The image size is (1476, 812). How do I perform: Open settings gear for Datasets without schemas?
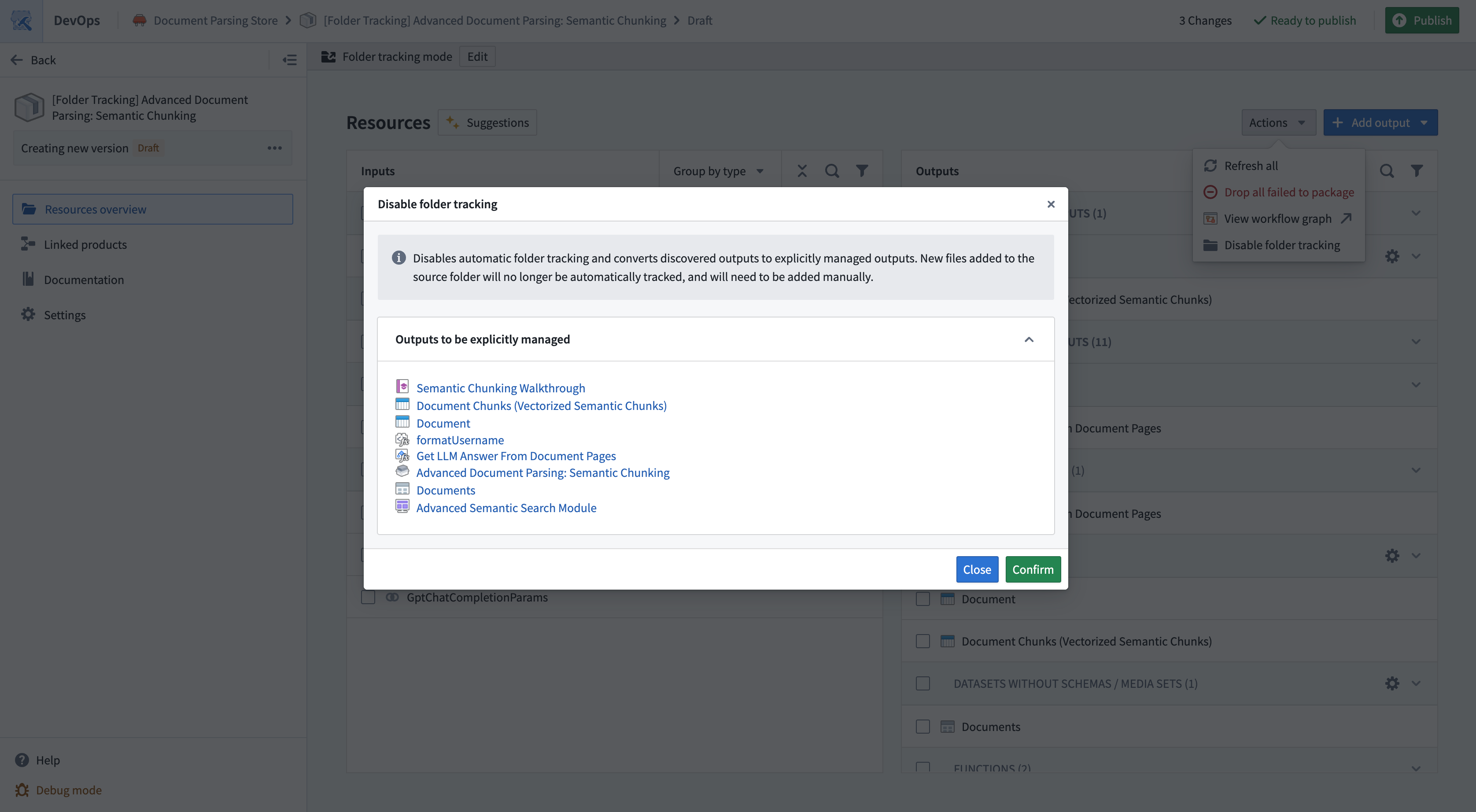pyautogui.click(x=1392, y=683)
